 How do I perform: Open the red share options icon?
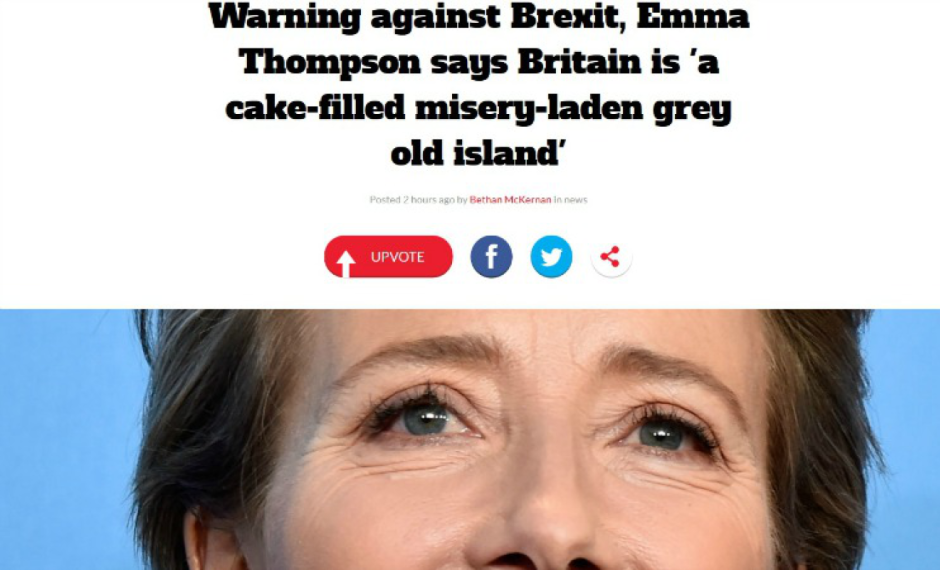click(x=611, y=257)
